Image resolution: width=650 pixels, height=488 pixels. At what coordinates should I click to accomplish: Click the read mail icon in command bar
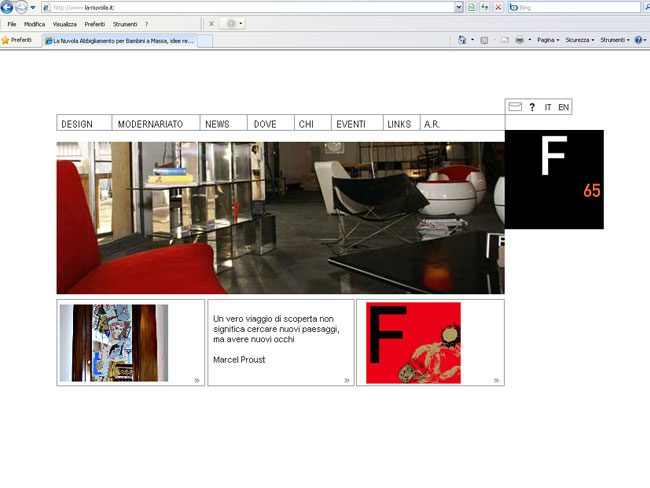(504, 40)
